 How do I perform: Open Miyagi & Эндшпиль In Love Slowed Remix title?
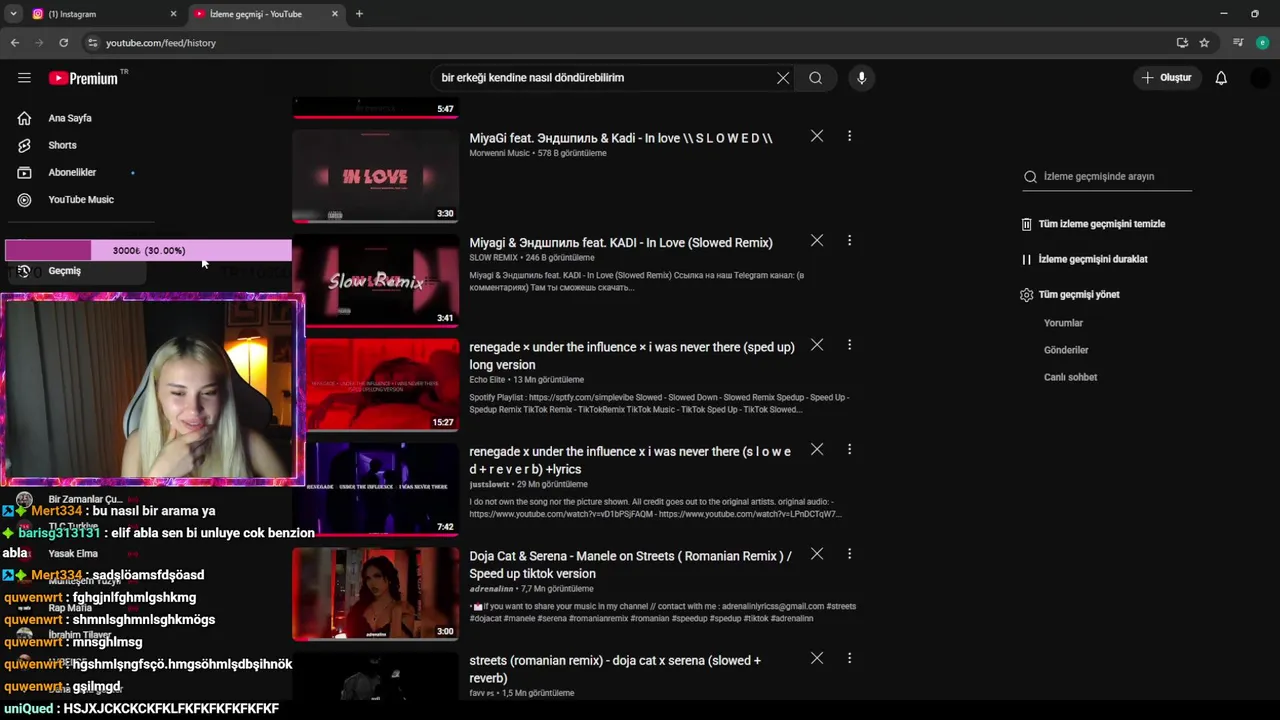(621, 242)
